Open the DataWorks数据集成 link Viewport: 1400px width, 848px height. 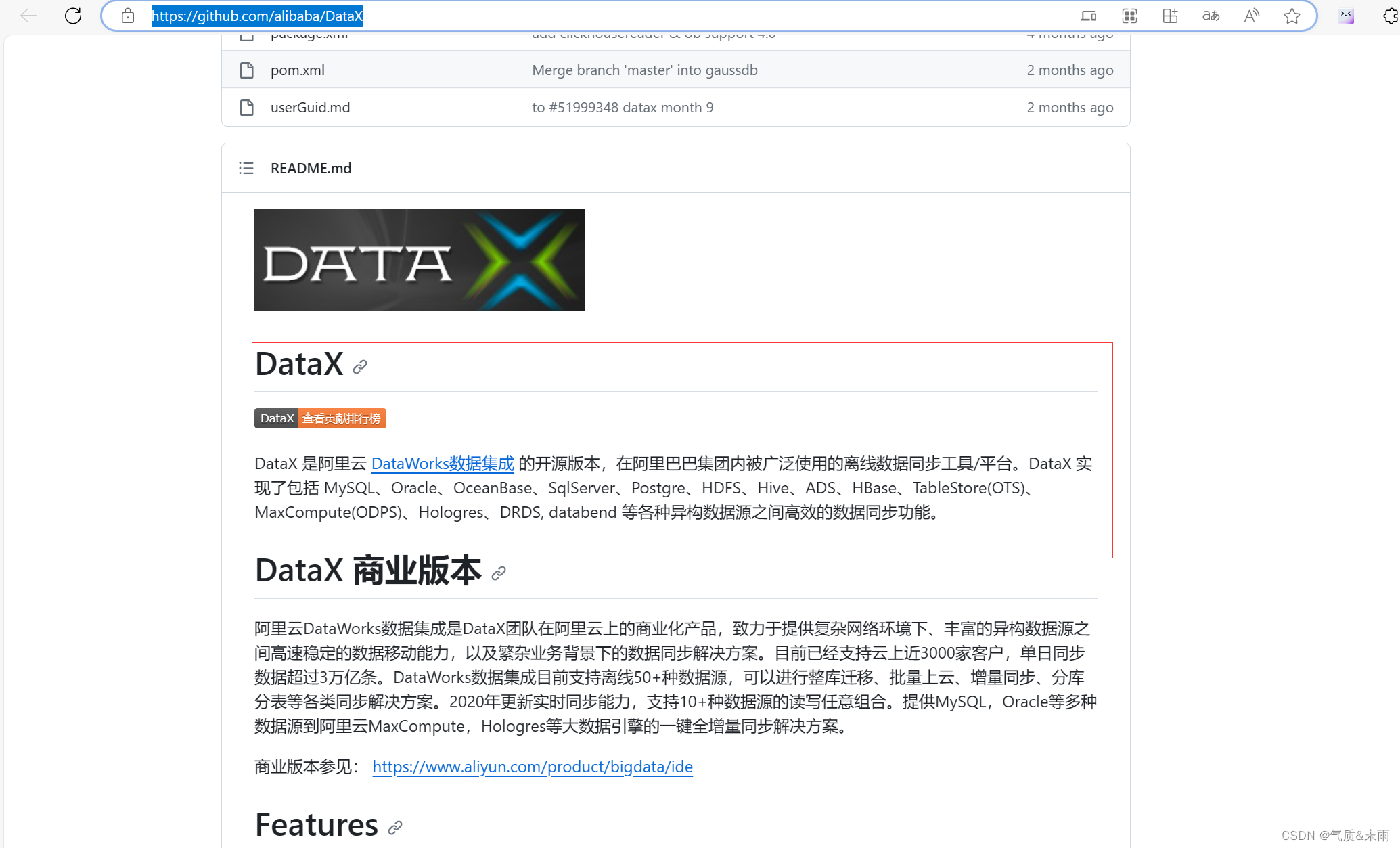pos(443,464)
